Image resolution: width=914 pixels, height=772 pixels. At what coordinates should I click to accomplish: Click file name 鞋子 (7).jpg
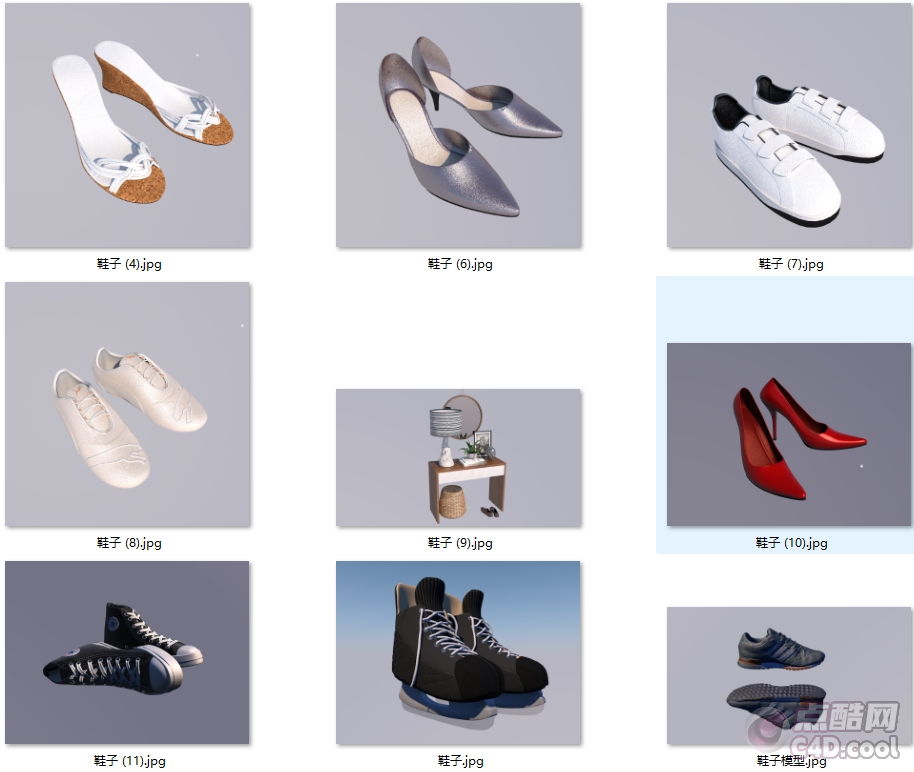coord(791,264)
